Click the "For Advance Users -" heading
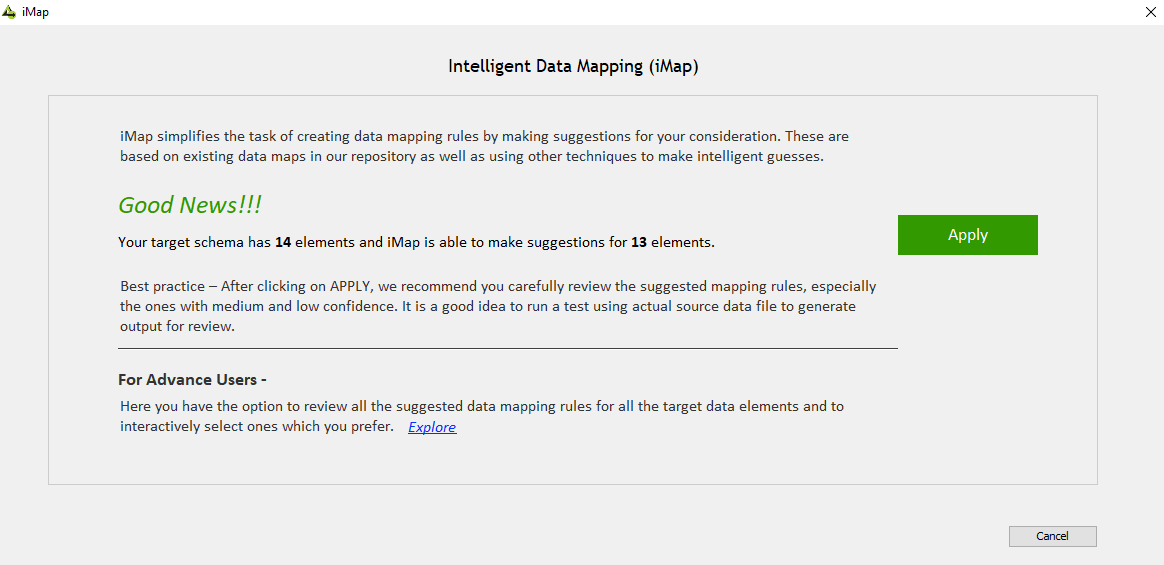This screenshot has width=1164, height=565. pos(192,380)
